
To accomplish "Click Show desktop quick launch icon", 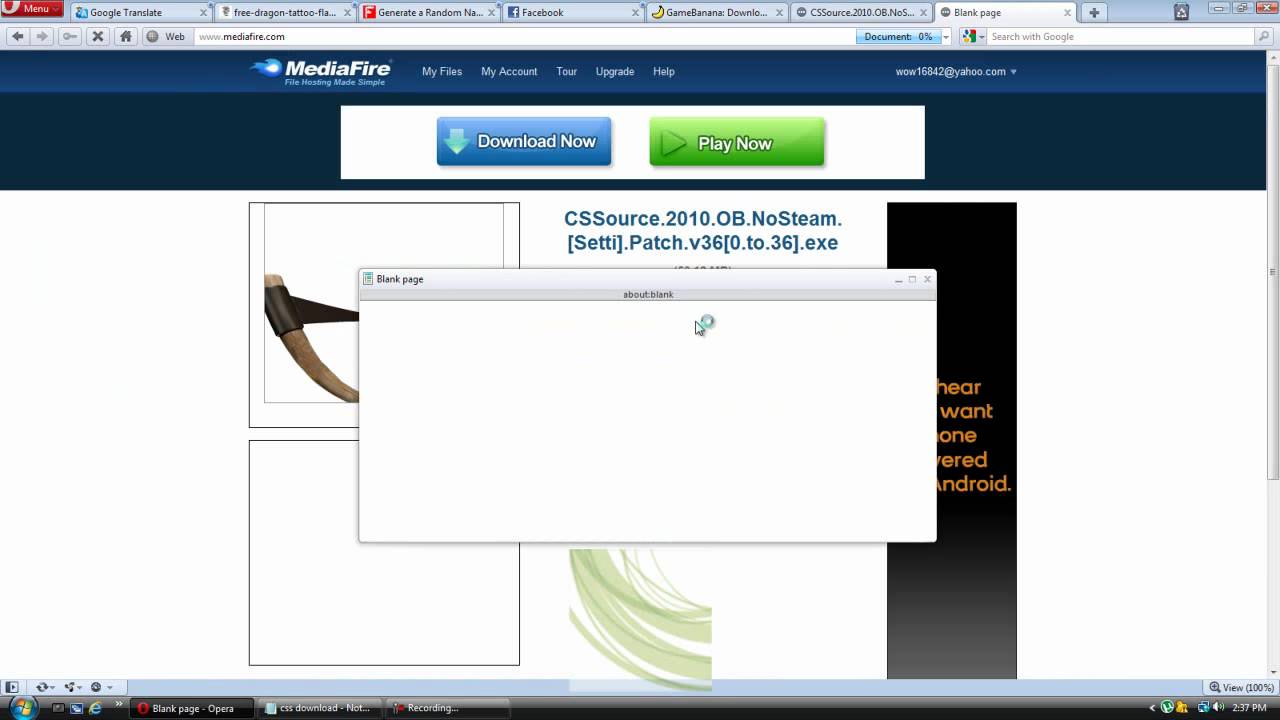I will point(58,708).
